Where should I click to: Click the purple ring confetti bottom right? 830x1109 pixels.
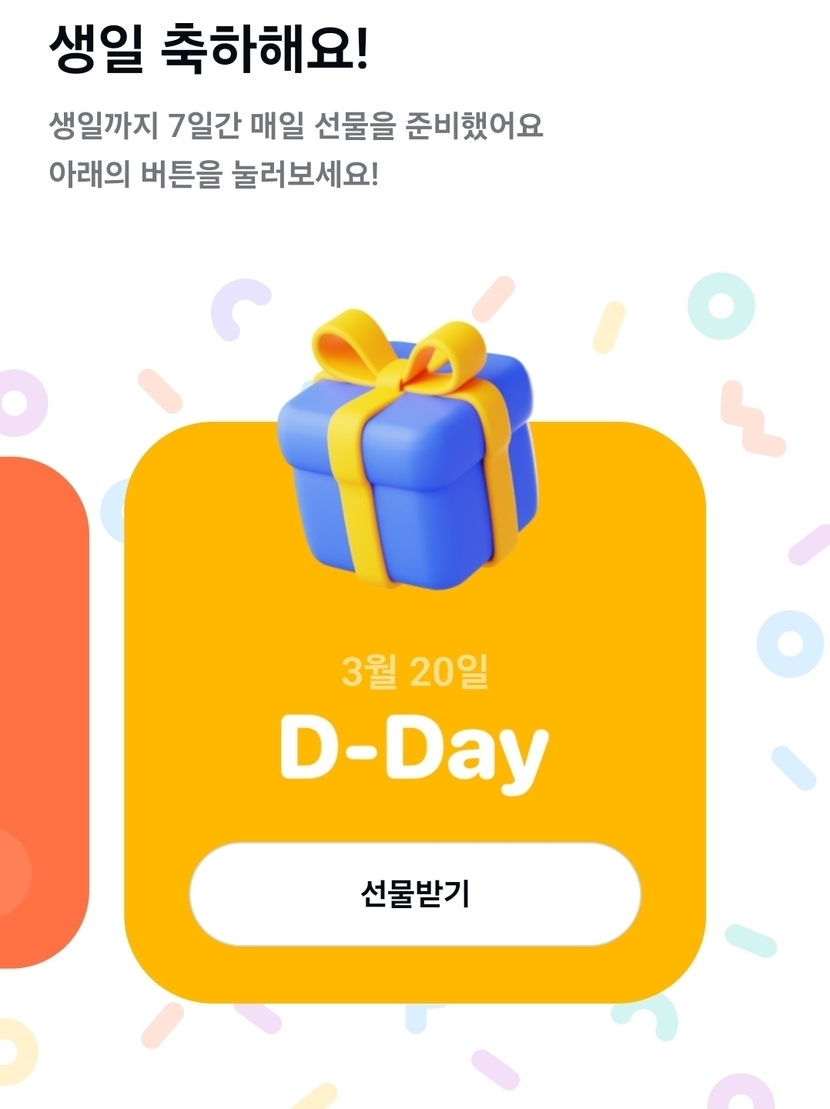click(x=742, y=1093)
